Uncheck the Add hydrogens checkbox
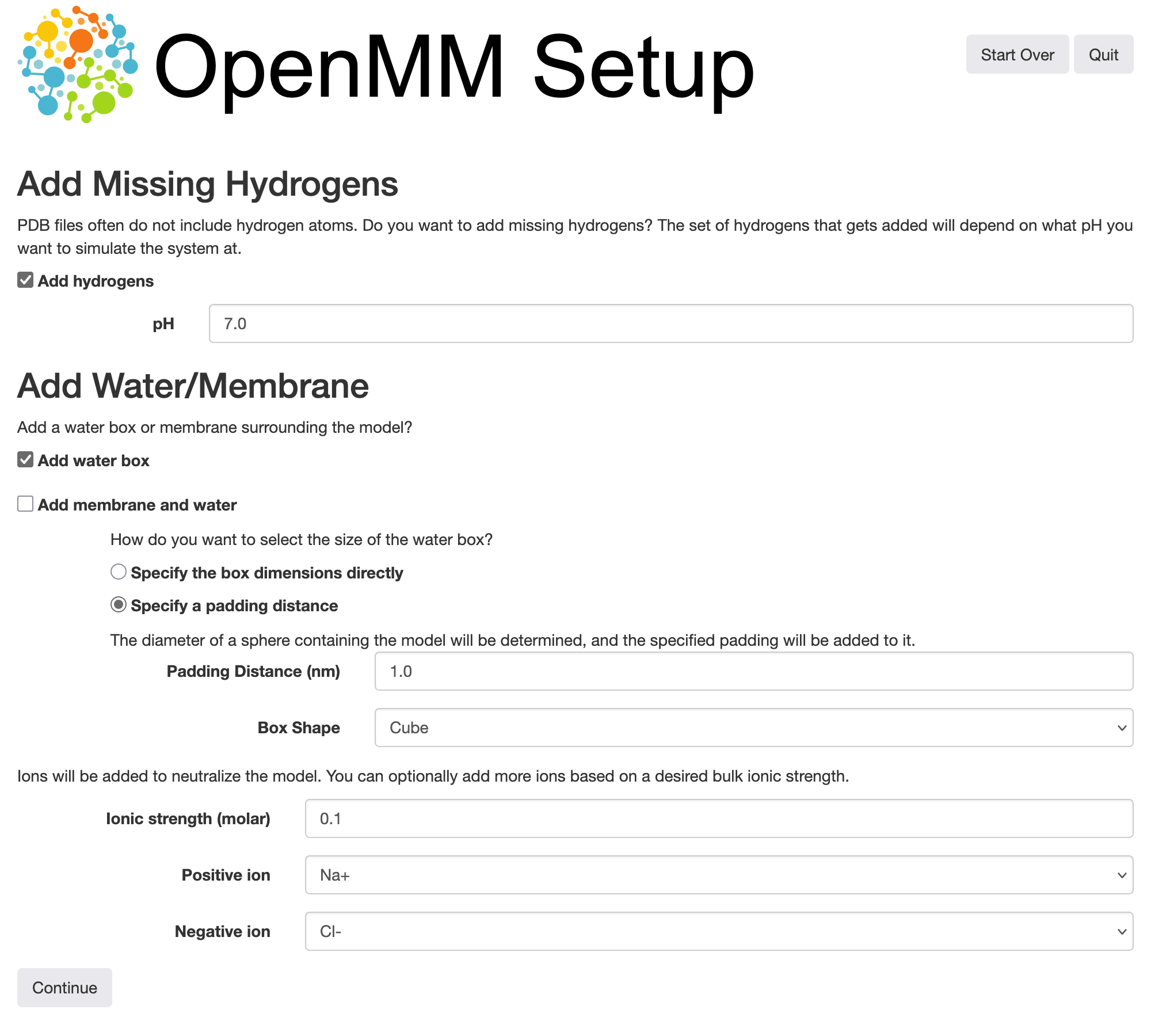This screenshot has width=1151, height=1036. click(x=25, y=280)
